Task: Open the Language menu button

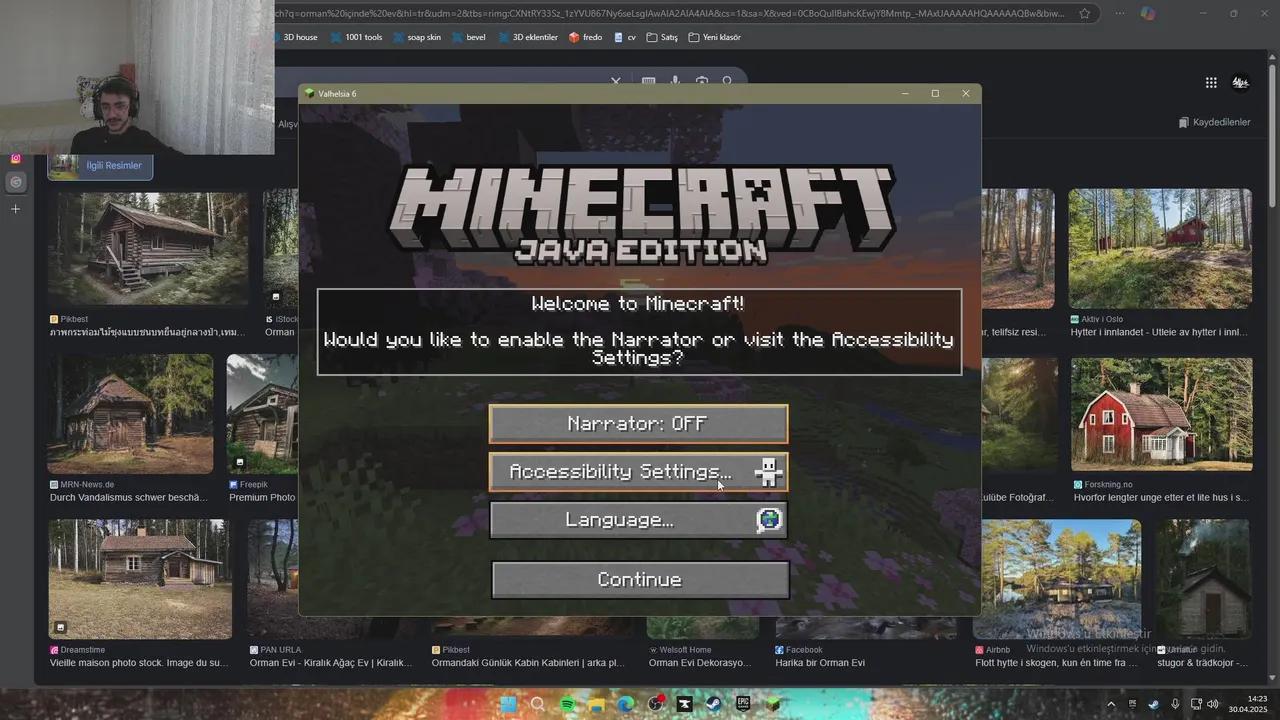Action: (x=638, y=520)
